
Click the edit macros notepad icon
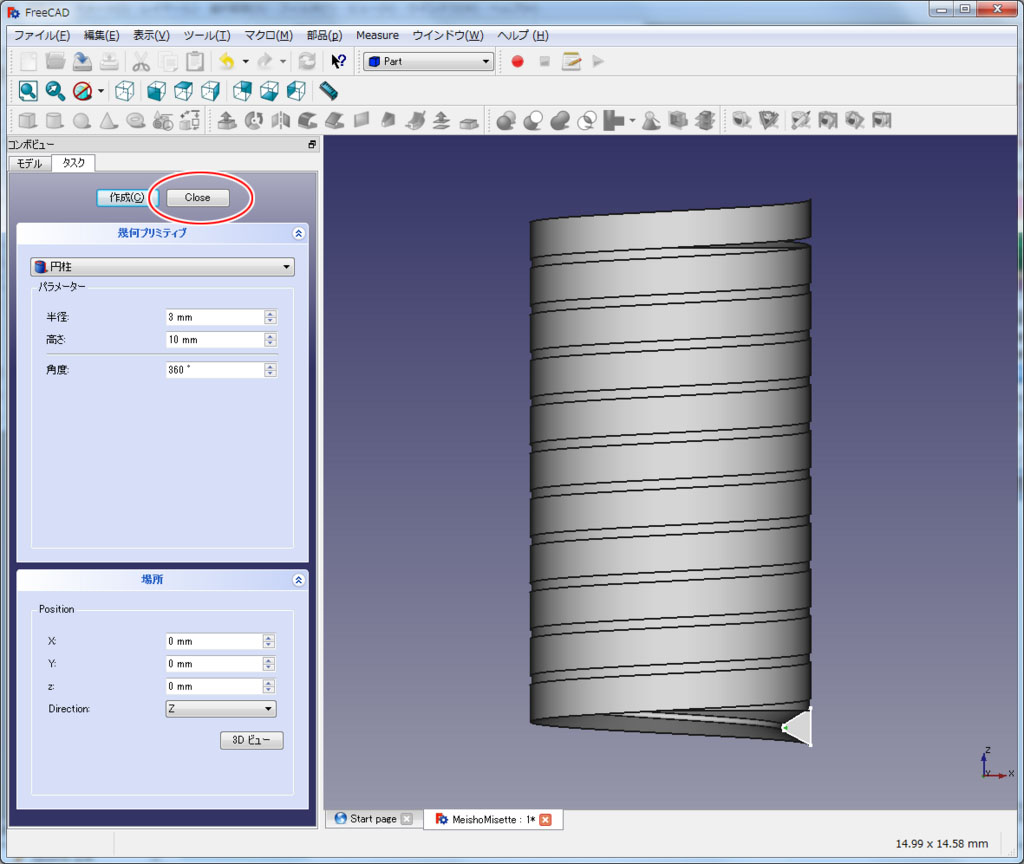click(x=571, y=61)
